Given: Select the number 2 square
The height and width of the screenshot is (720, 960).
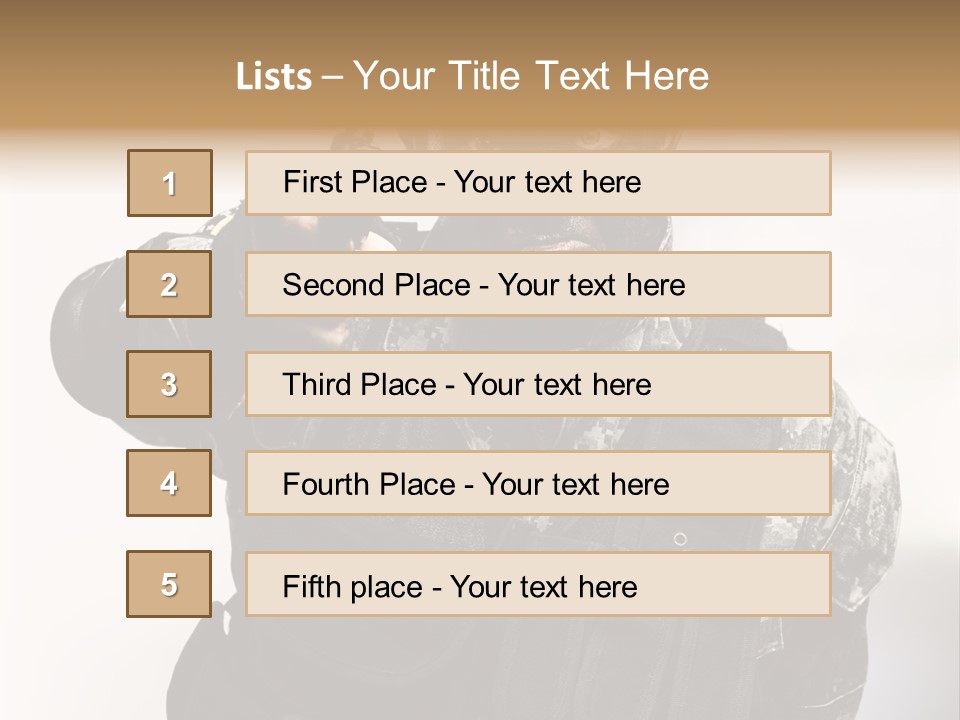Looking at the screenshot, I should point(169,284).
